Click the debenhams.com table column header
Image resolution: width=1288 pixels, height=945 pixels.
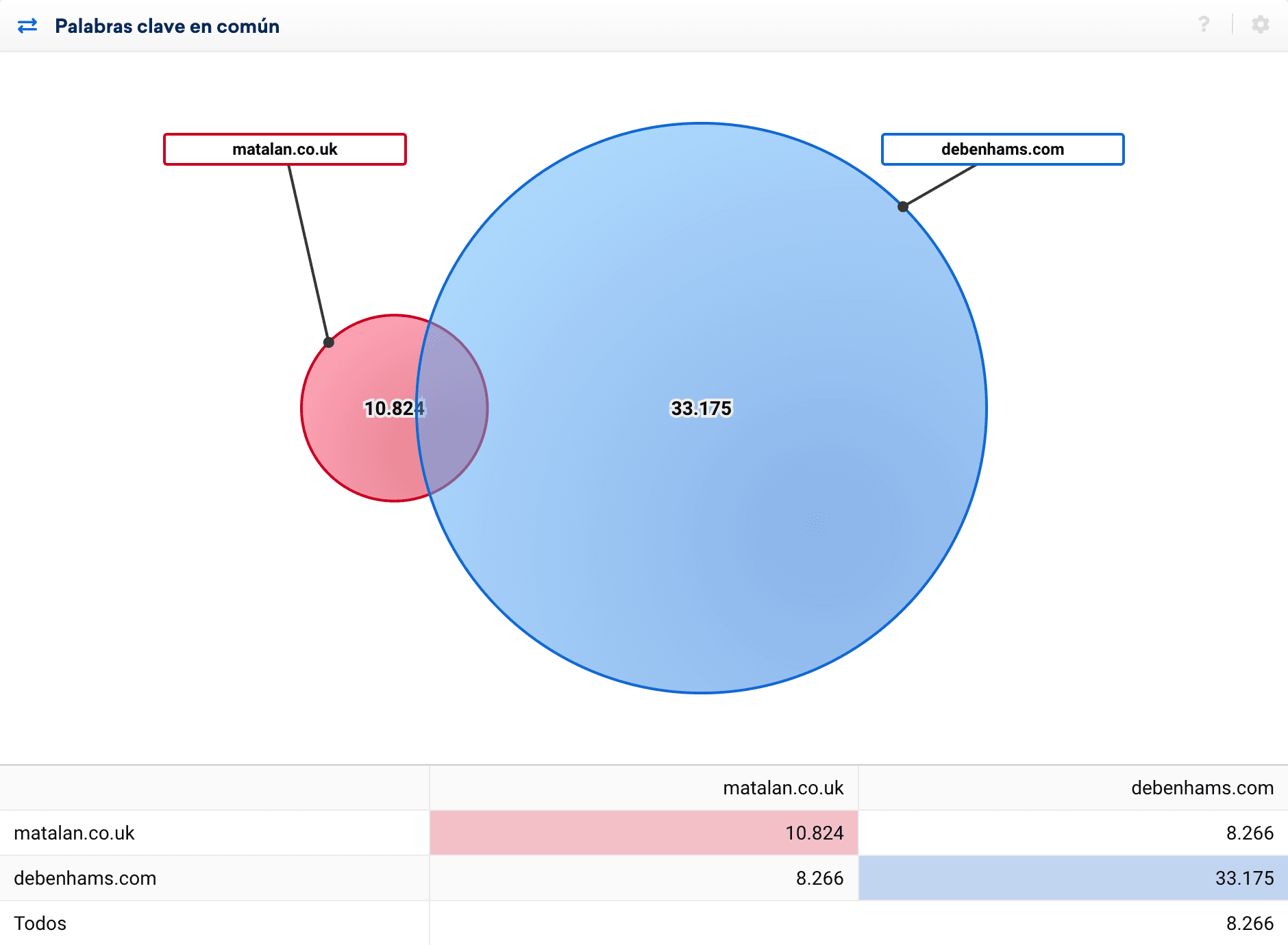pyautogui.click(x=1202, y=788)
